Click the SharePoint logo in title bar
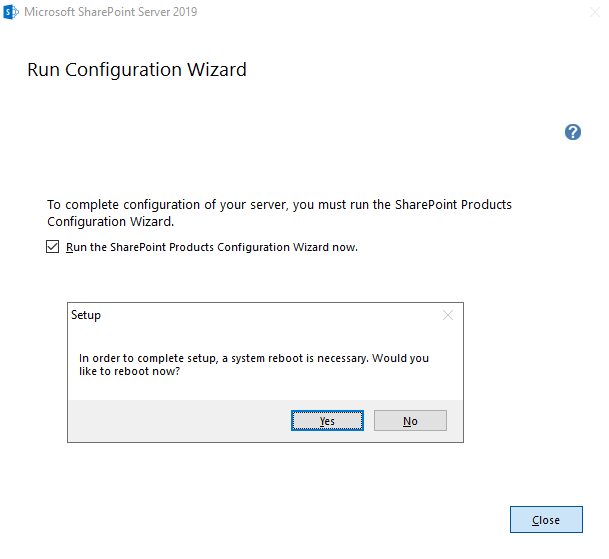 [11, 12]
